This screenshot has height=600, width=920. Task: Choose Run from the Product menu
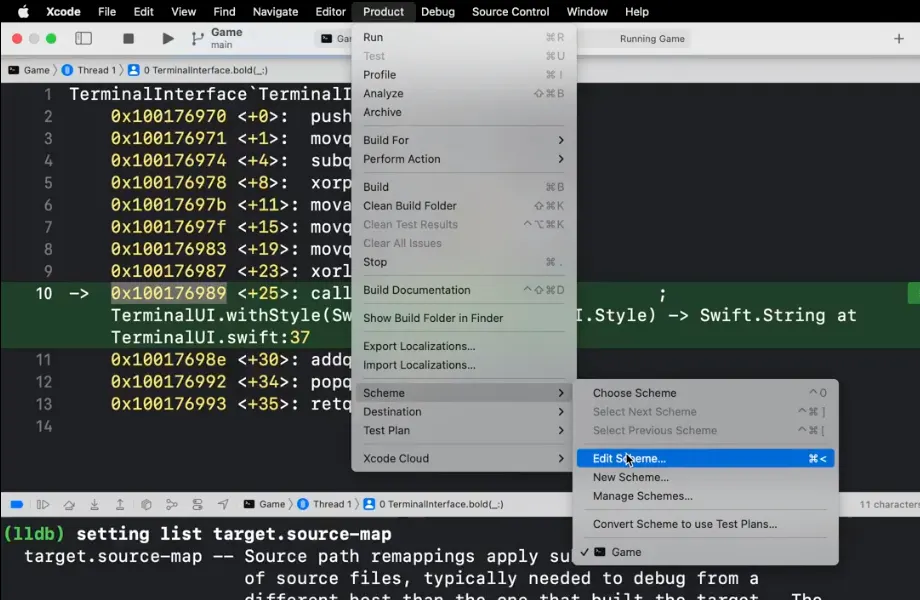click(464, 38)
